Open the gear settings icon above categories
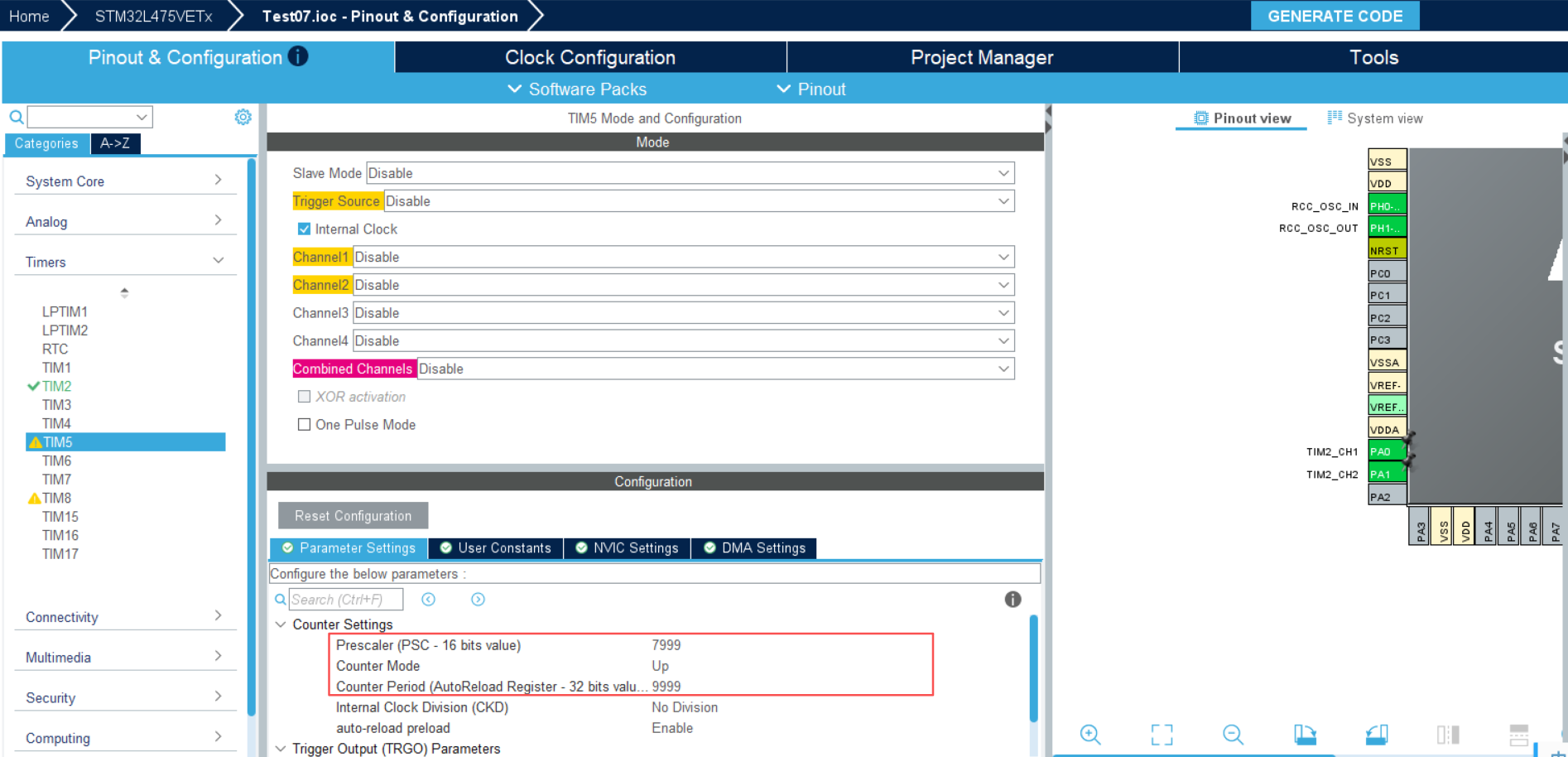 pos(243,117)
